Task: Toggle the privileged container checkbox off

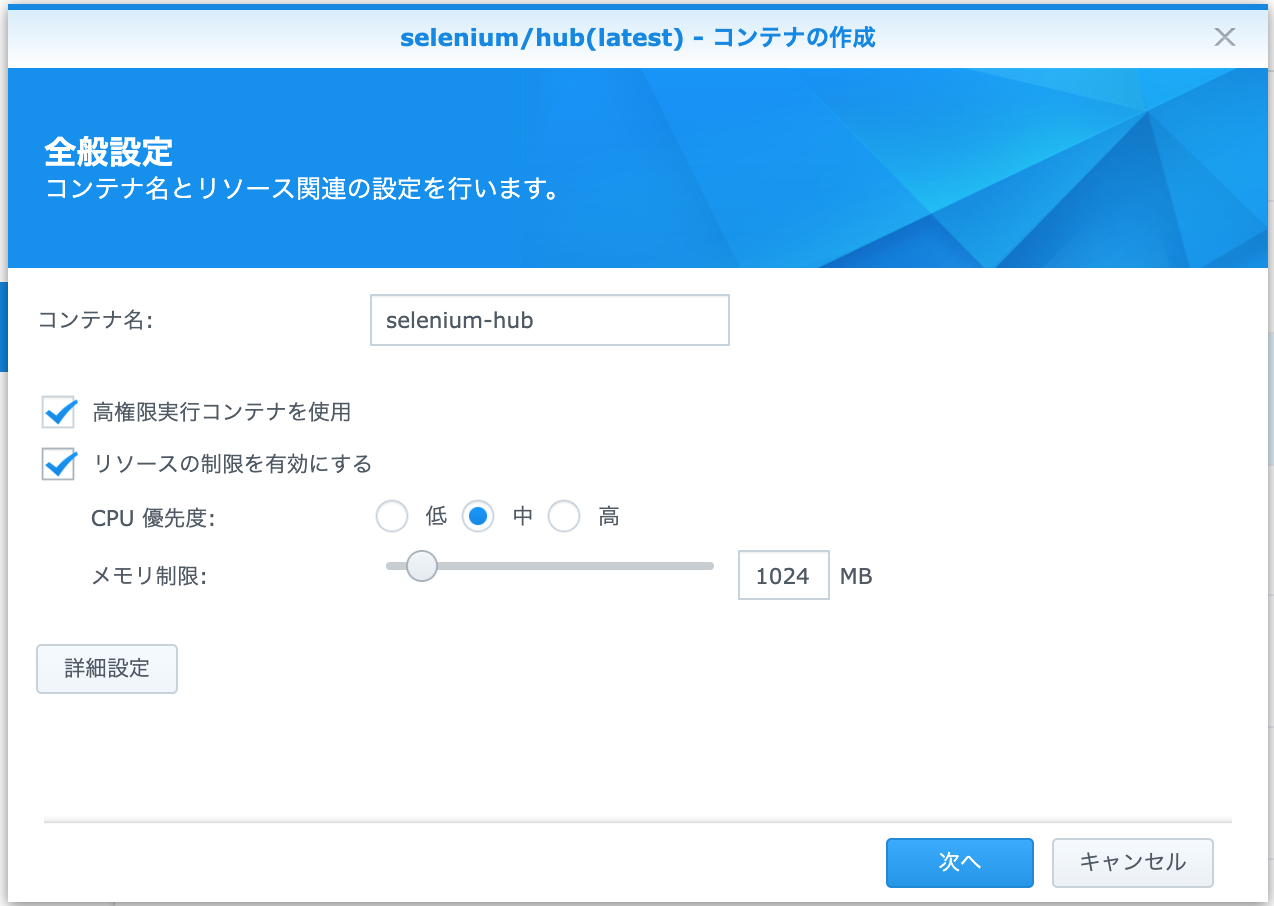Action: (58, 412)
